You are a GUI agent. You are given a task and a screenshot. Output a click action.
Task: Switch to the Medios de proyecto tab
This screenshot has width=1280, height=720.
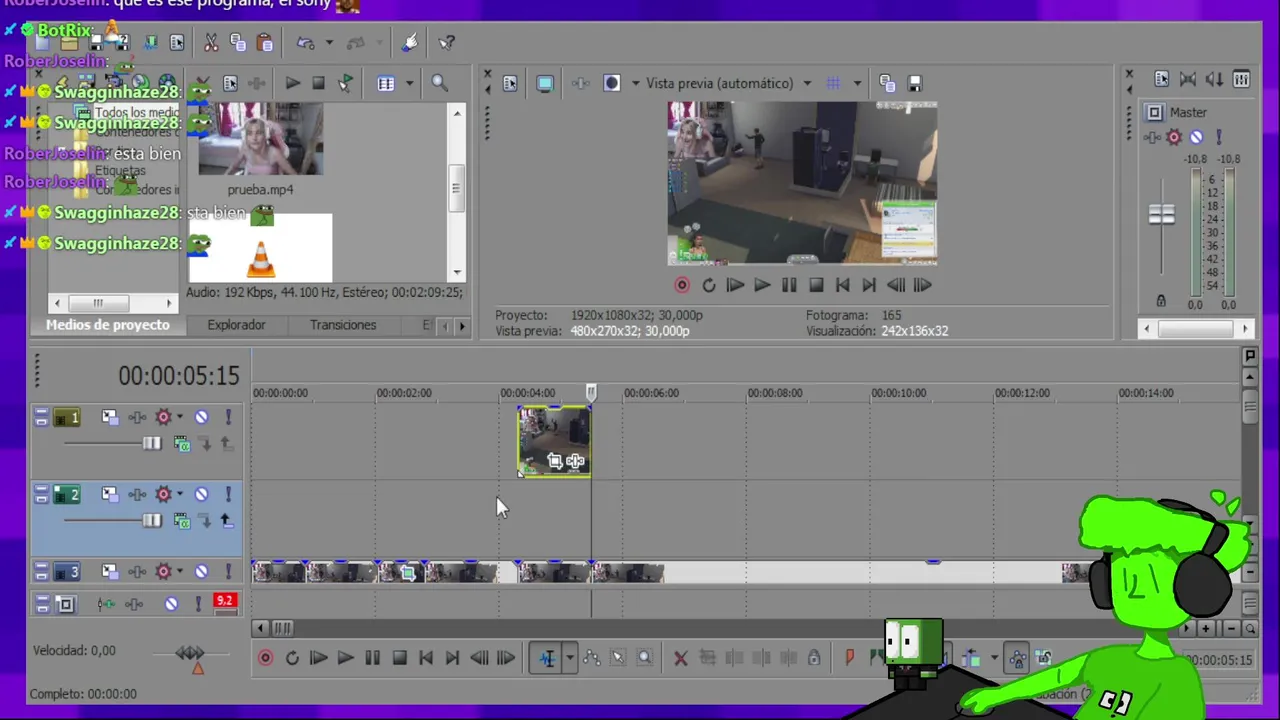(x=108, y=325)
